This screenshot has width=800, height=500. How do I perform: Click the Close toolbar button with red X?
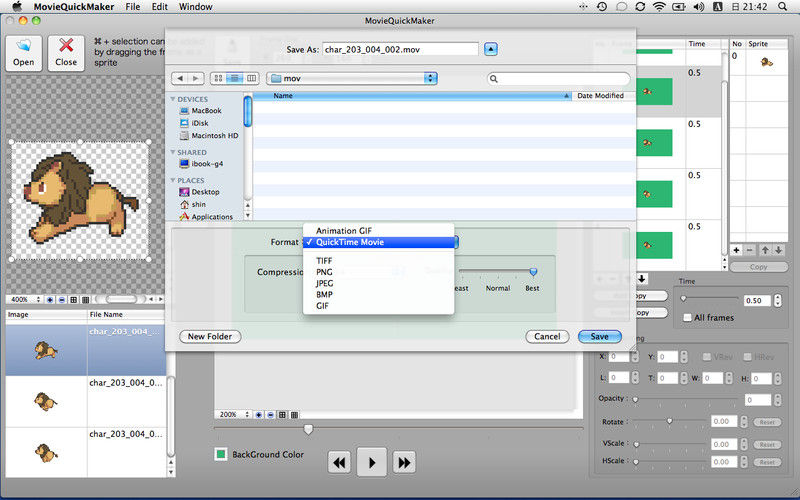(x=66, y=53)
